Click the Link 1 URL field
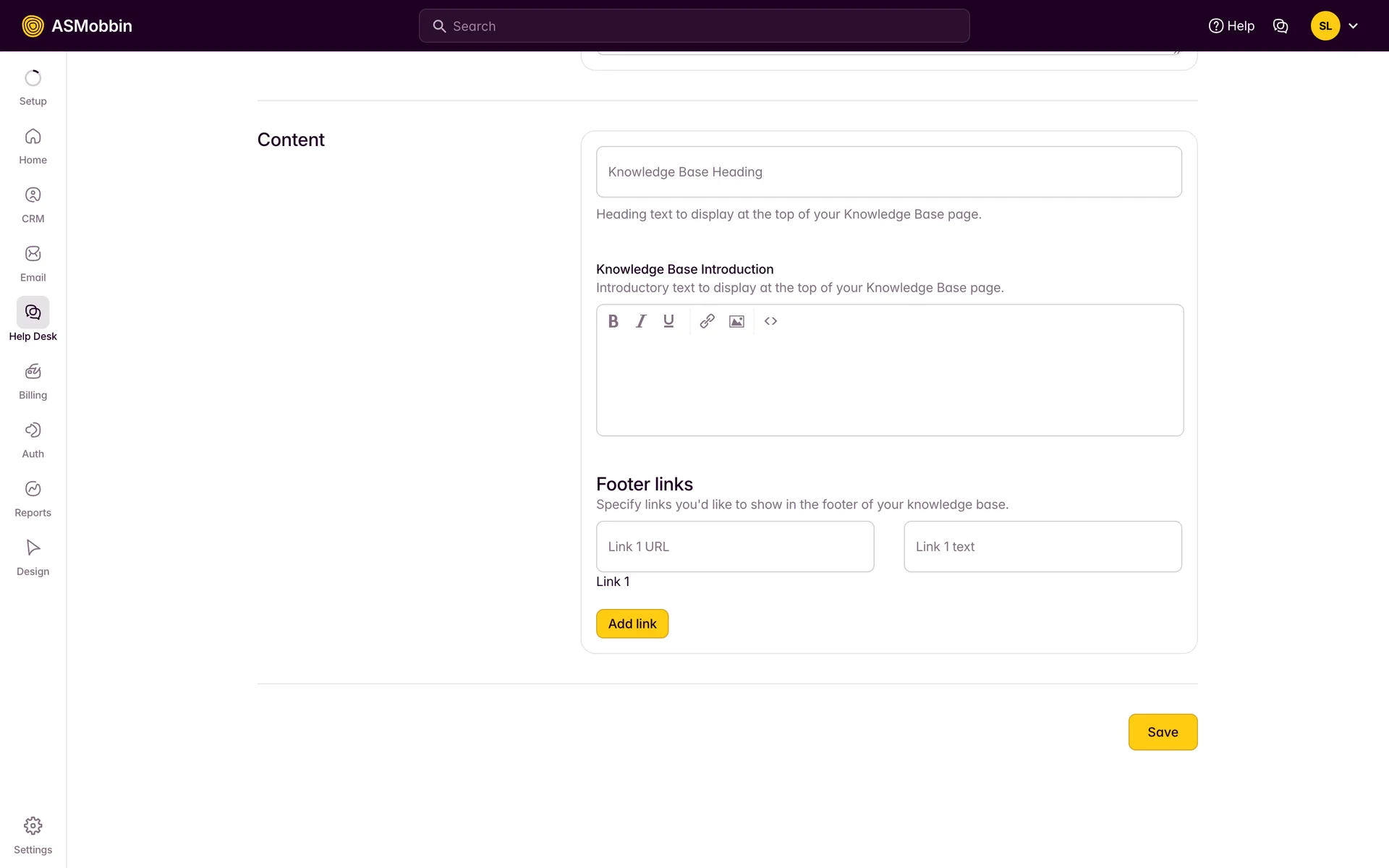The height and width of the screenshot is (868, 1389). point(734,547)
